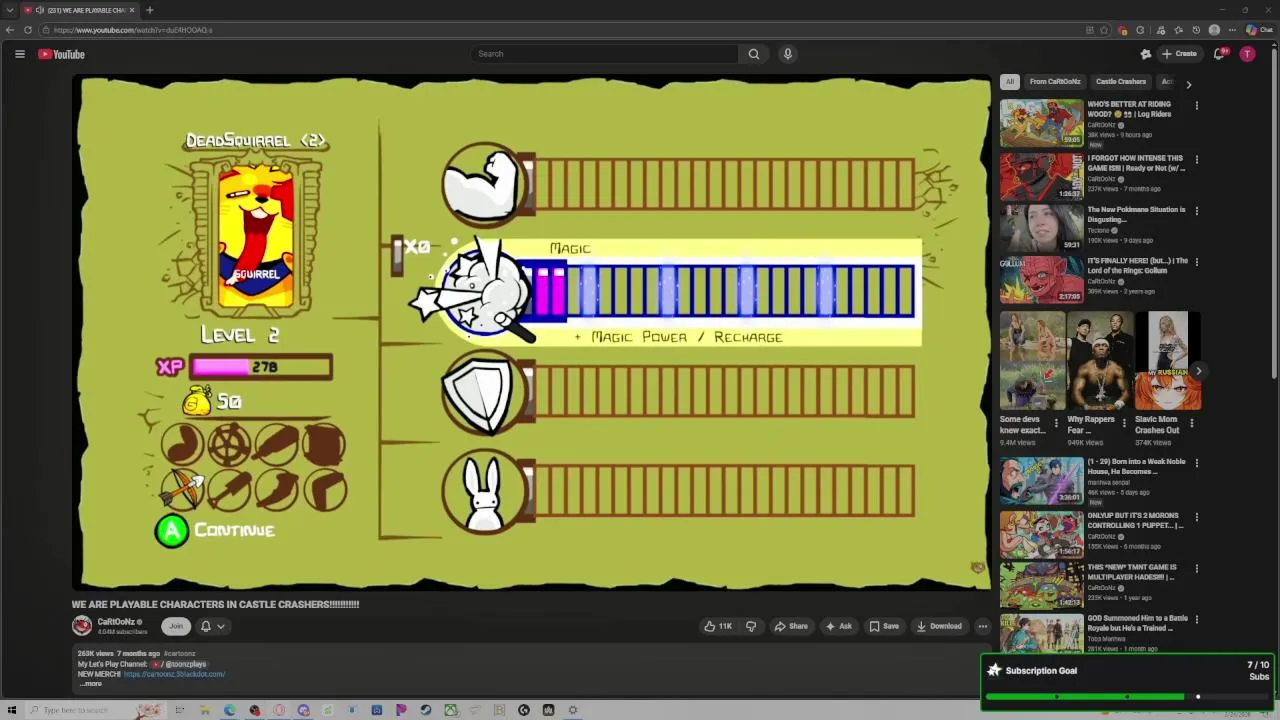Open the cartoonz.3blackdot.com merch link
This screenshot has width=1280, height=720.
coord(174,674)
